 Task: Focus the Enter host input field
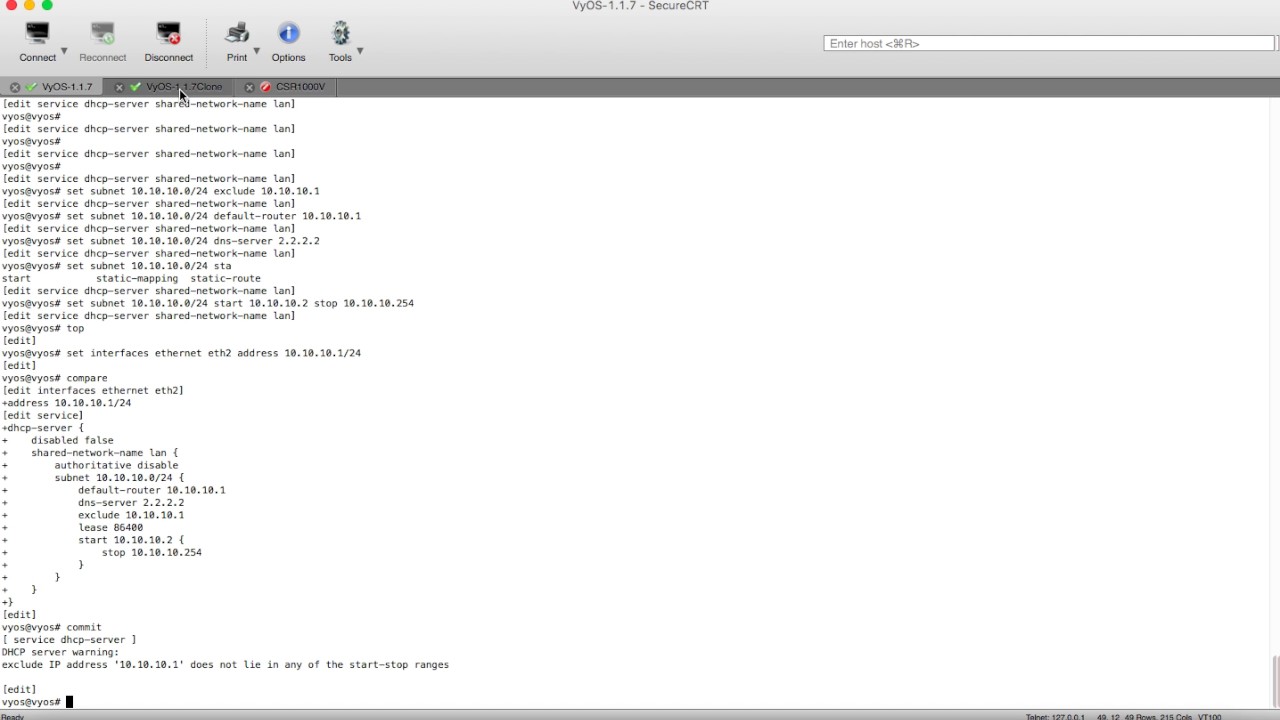[x=1049, y=43]
